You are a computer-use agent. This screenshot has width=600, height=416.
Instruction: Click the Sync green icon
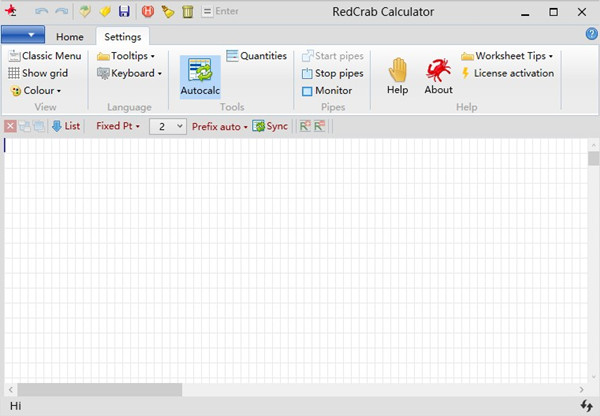pyautogui.click(x=258, y=126)
